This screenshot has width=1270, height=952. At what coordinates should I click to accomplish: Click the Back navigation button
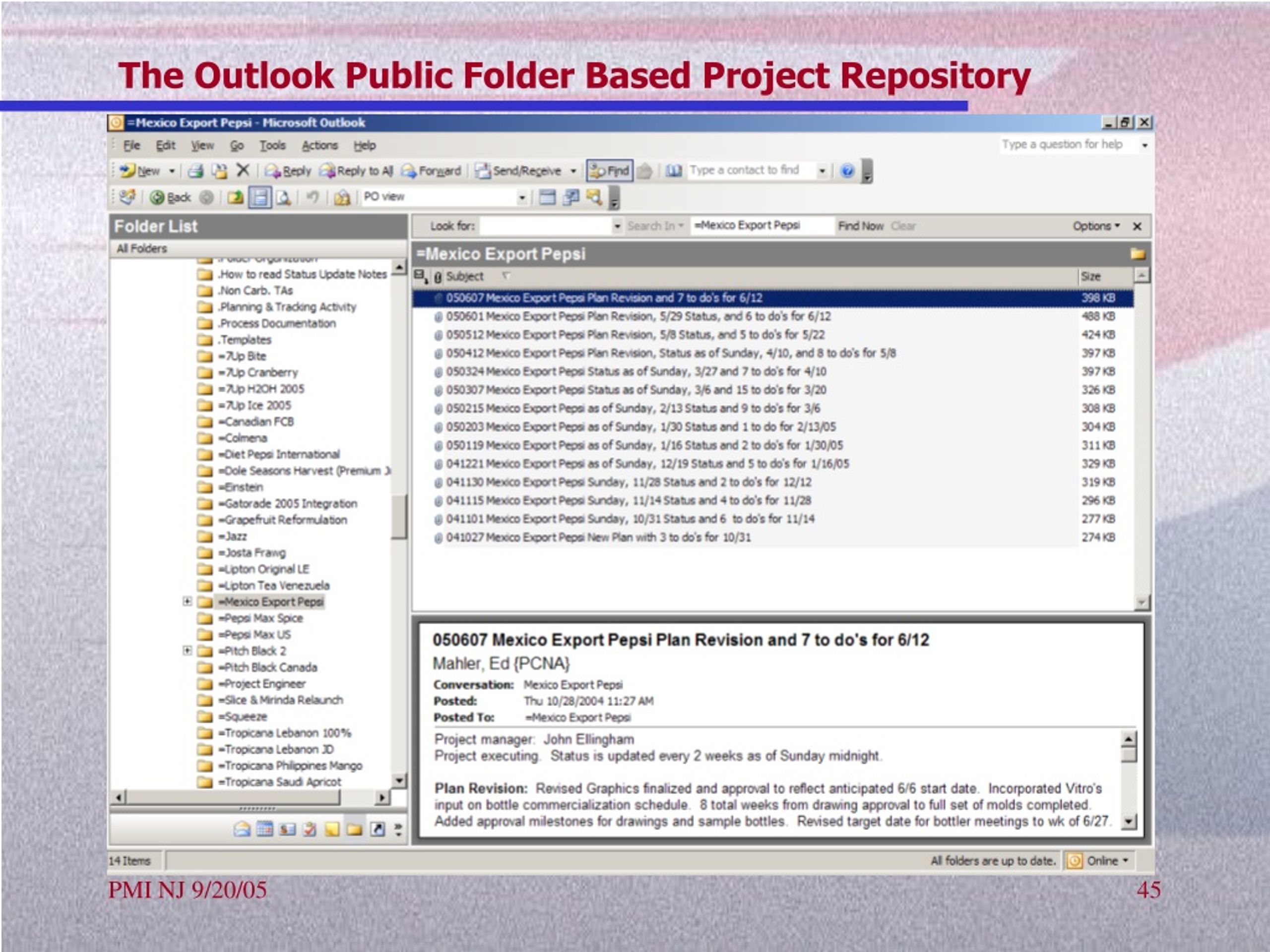pos(170,197)
